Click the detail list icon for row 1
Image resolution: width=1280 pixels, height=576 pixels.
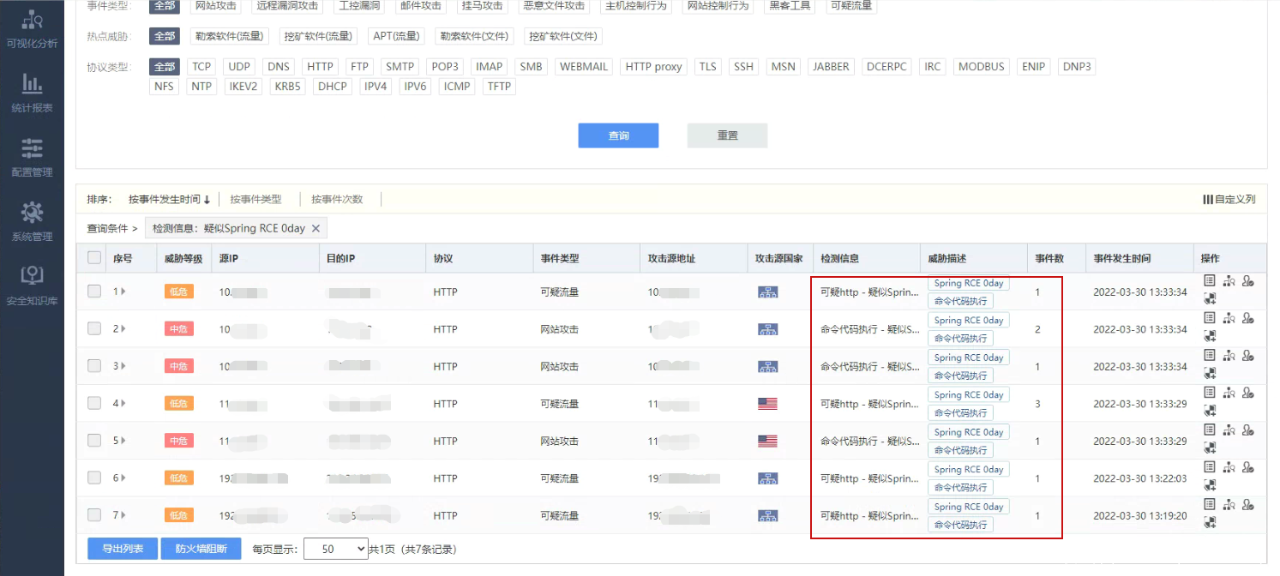pos(1209,281)
